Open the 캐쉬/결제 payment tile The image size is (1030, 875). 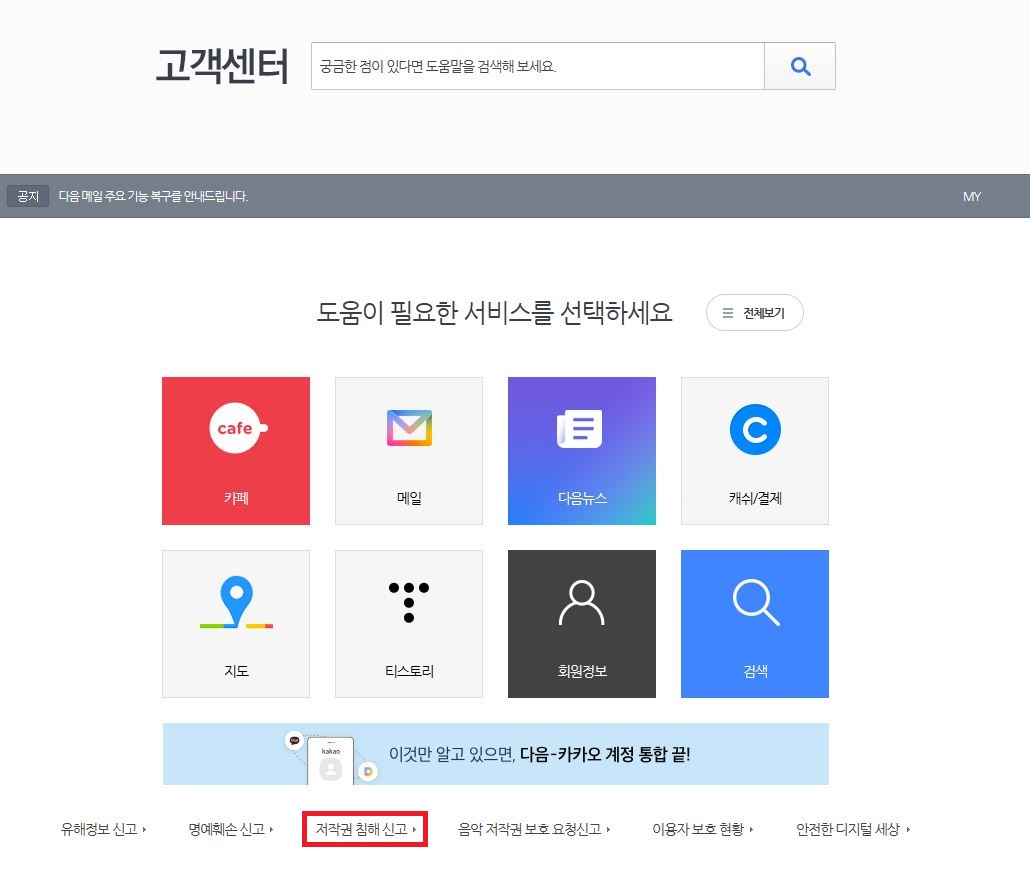[x=755, y=451]
